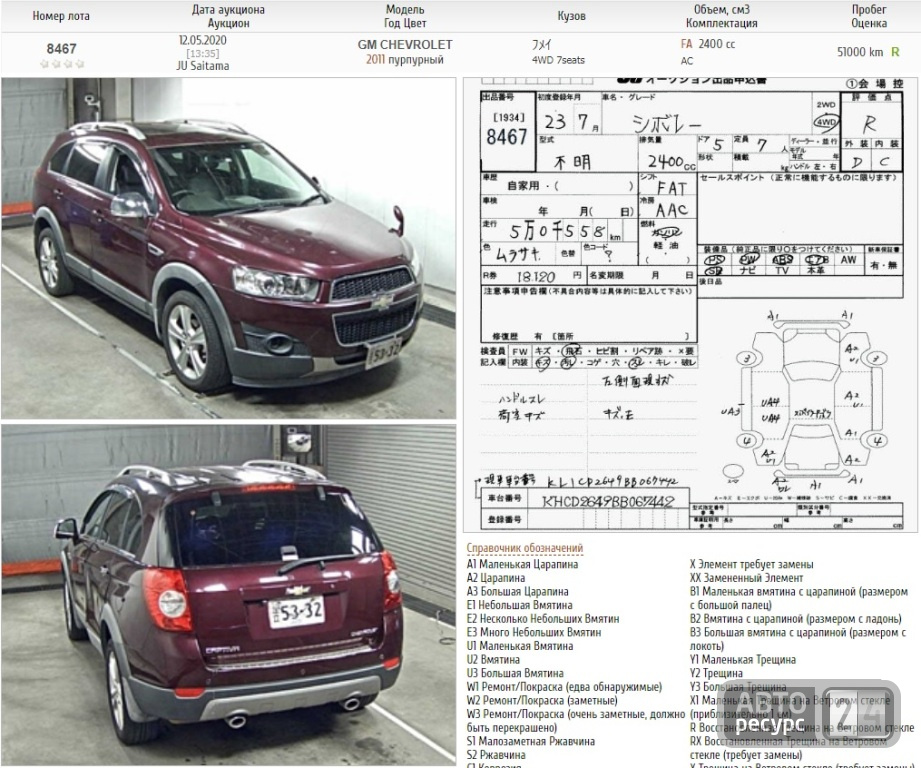This screenshot has height=768, width=921.
Task: Click legend row 'U1 Маленькая Вмятина'
Action: pos(520,646)
